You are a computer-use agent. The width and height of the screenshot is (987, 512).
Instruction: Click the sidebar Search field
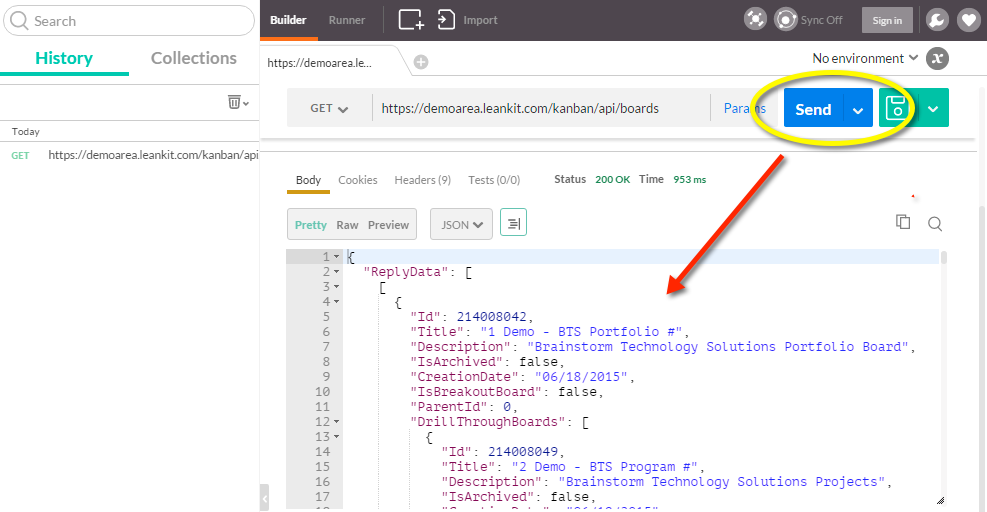click(x=129, y=21)
